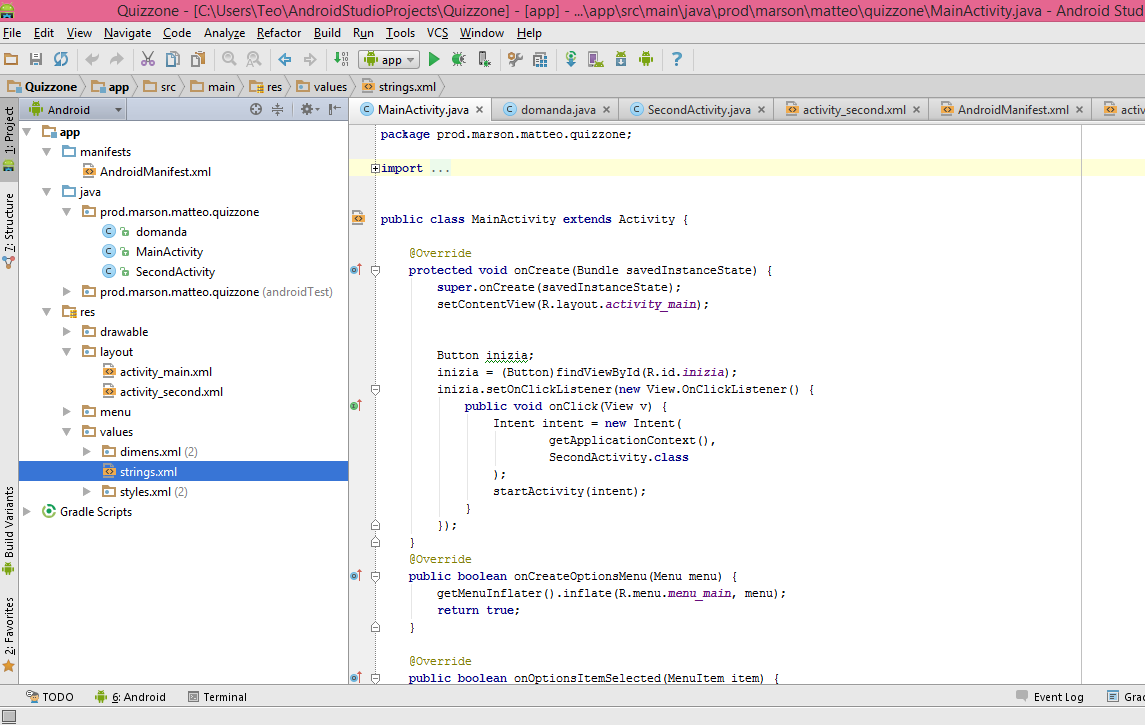Toggle the 1: Project tool window stripe button
The image size is (1145, 725).
point(9,139)
